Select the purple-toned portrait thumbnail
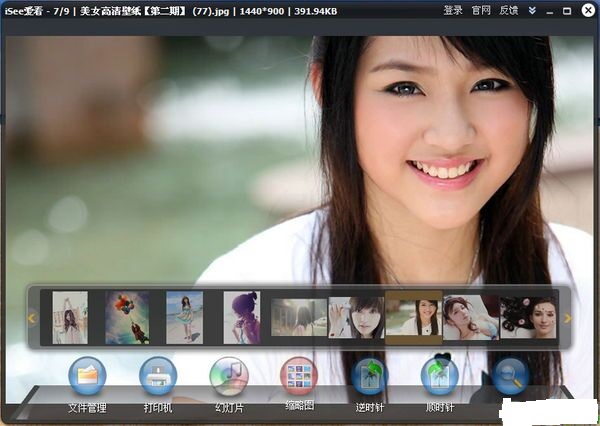 pos(241,317)
